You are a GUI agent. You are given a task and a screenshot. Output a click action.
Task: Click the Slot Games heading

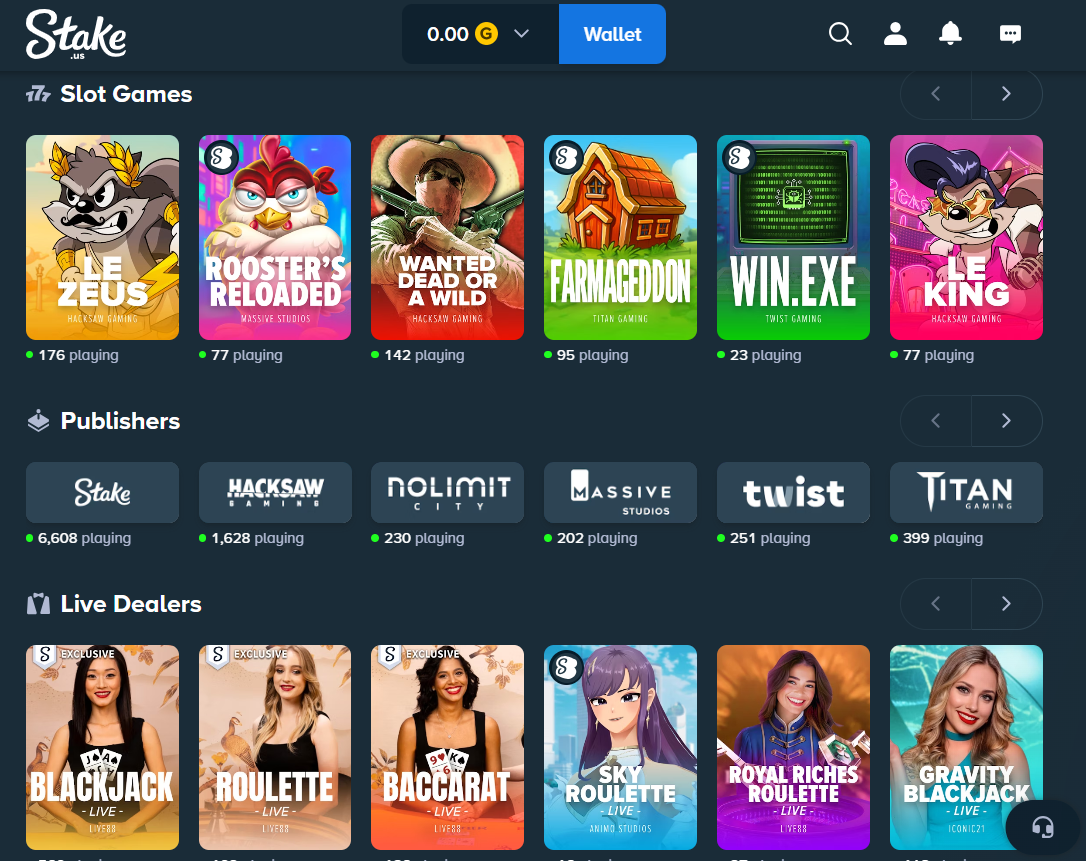coord(126,93)
